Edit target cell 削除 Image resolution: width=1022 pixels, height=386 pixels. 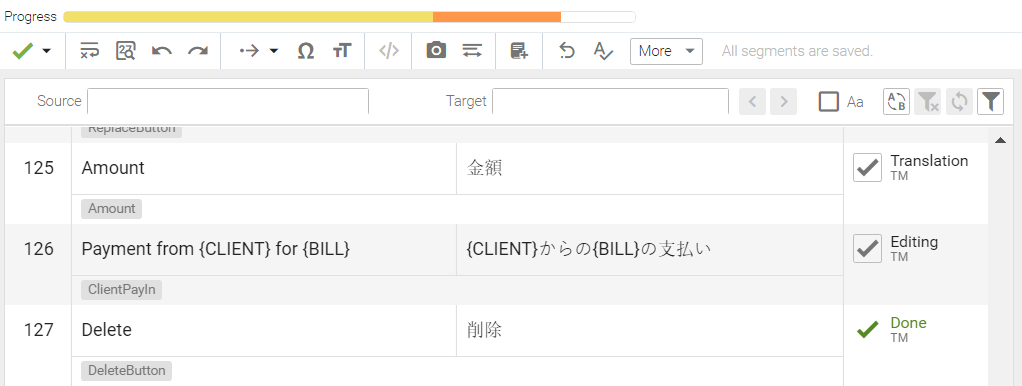[x=650, y=330]
